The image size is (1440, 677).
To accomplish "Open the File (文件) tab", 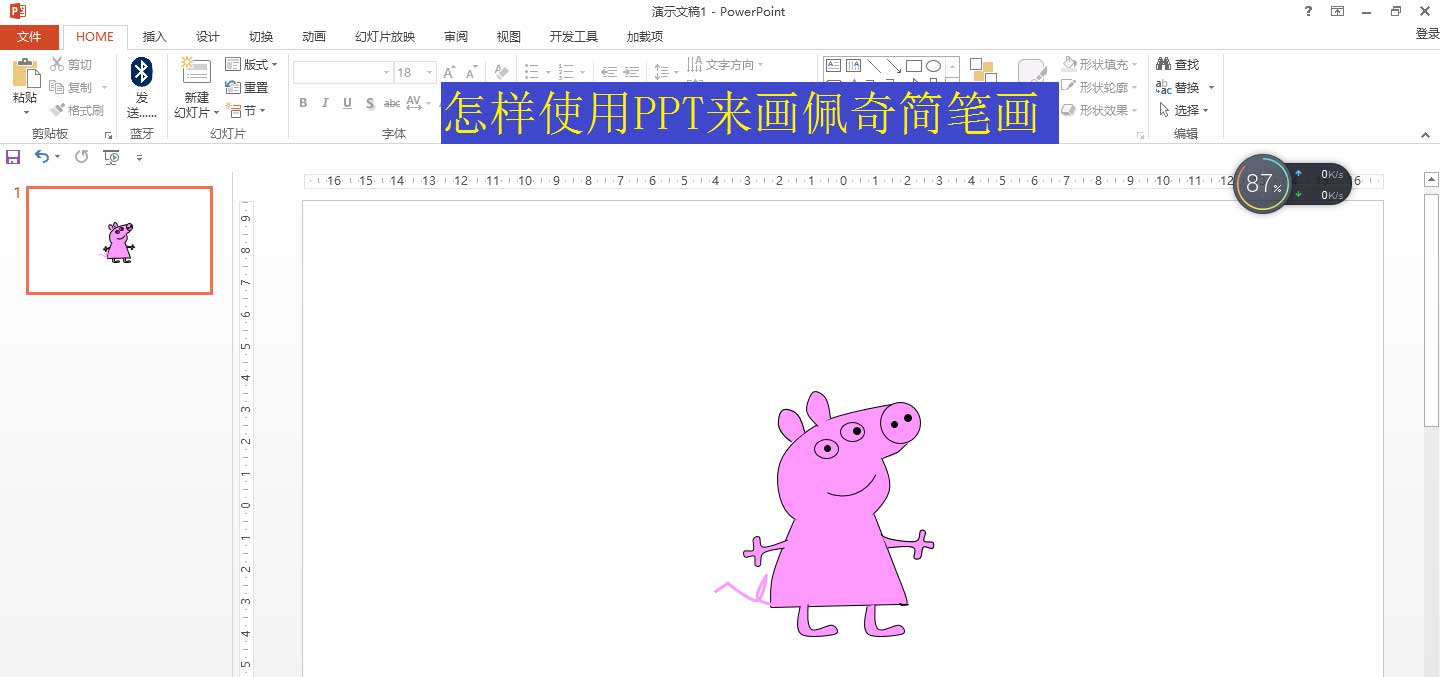I will point(30,37).
